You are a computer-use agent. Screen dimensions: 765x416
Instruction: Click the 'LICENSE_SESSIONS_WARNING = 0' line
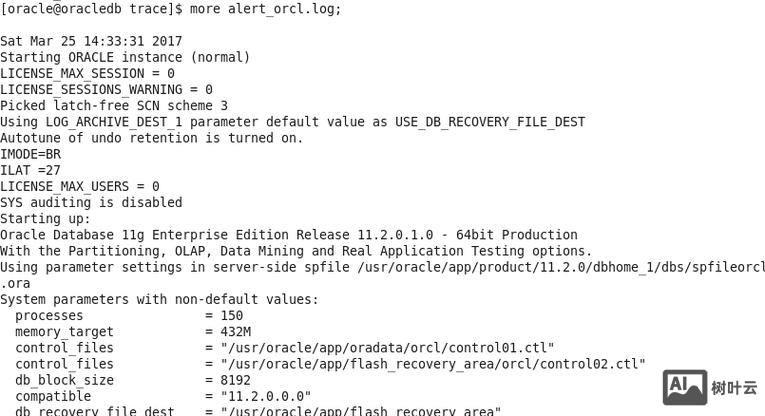click(x=106, y=89)
